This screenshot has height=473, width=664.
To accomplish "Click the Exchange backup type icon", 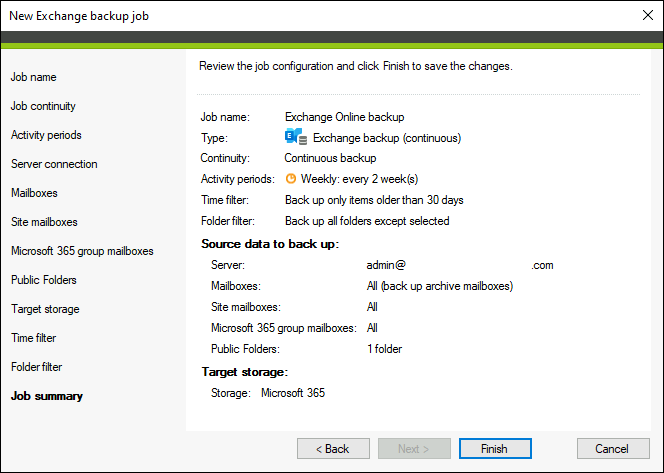I will click(296, 137).
